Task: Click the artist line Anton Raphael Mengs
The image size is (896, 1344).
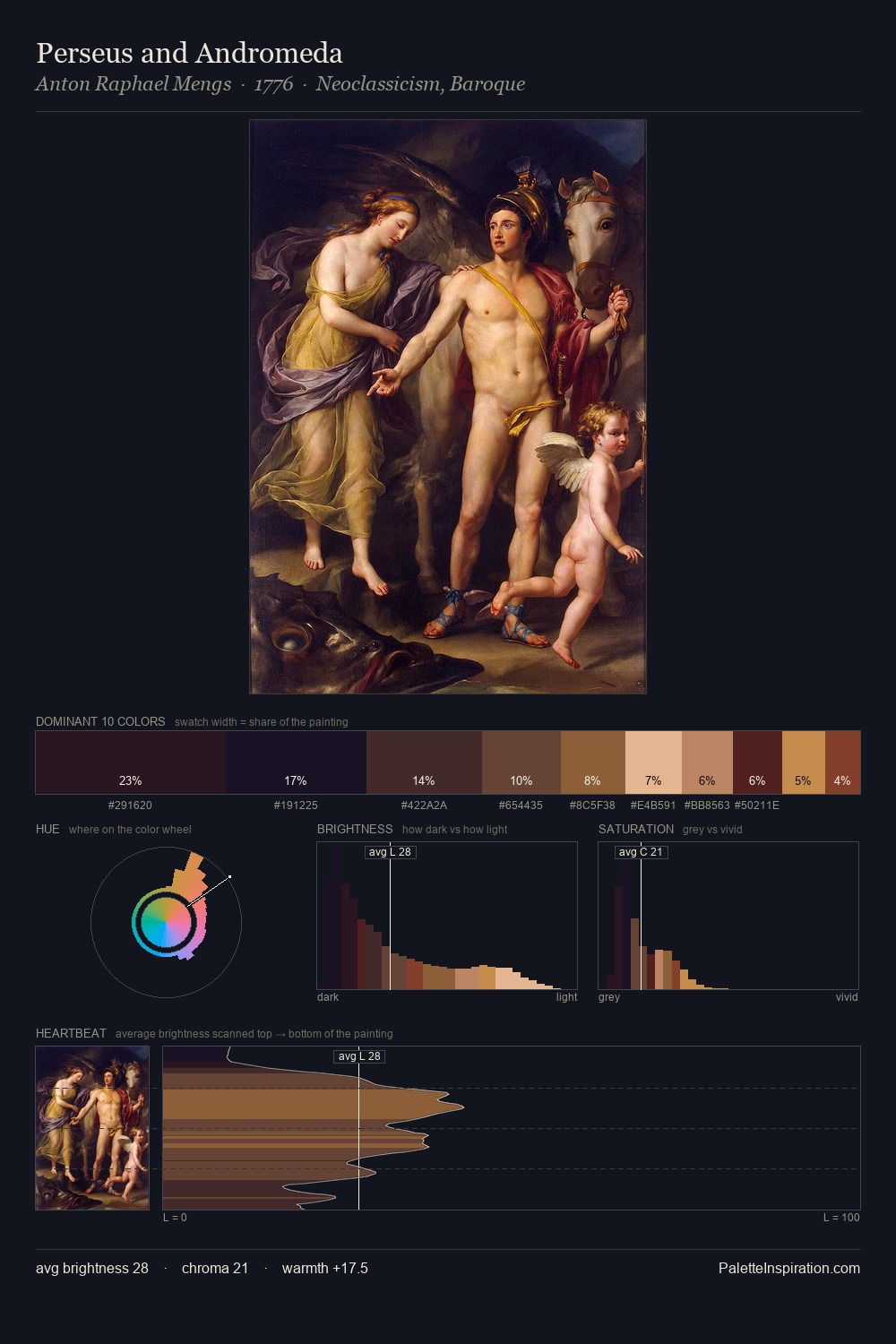Action: click(x=134, y=84)
